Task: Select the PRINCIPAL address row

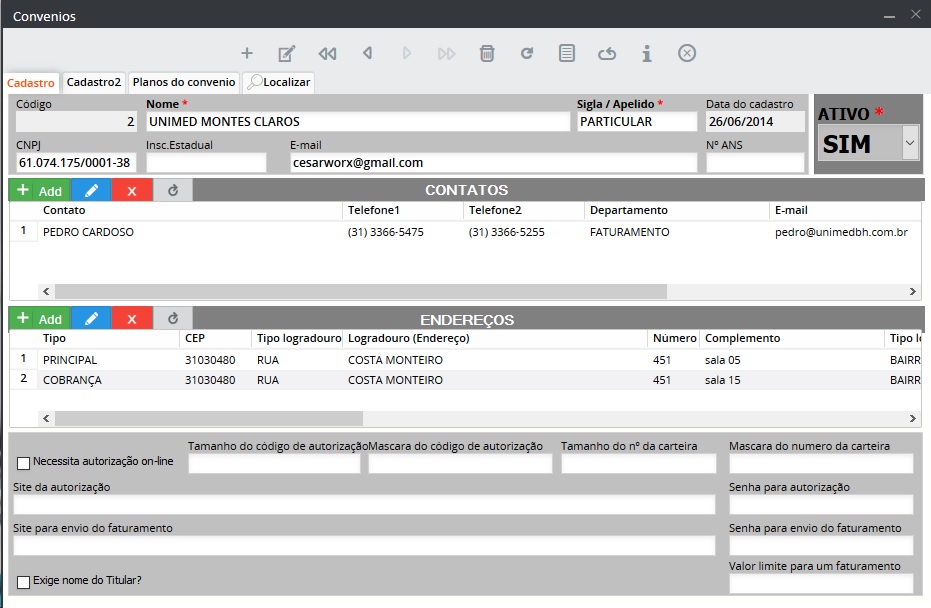Action: click(x=466, y=360)
